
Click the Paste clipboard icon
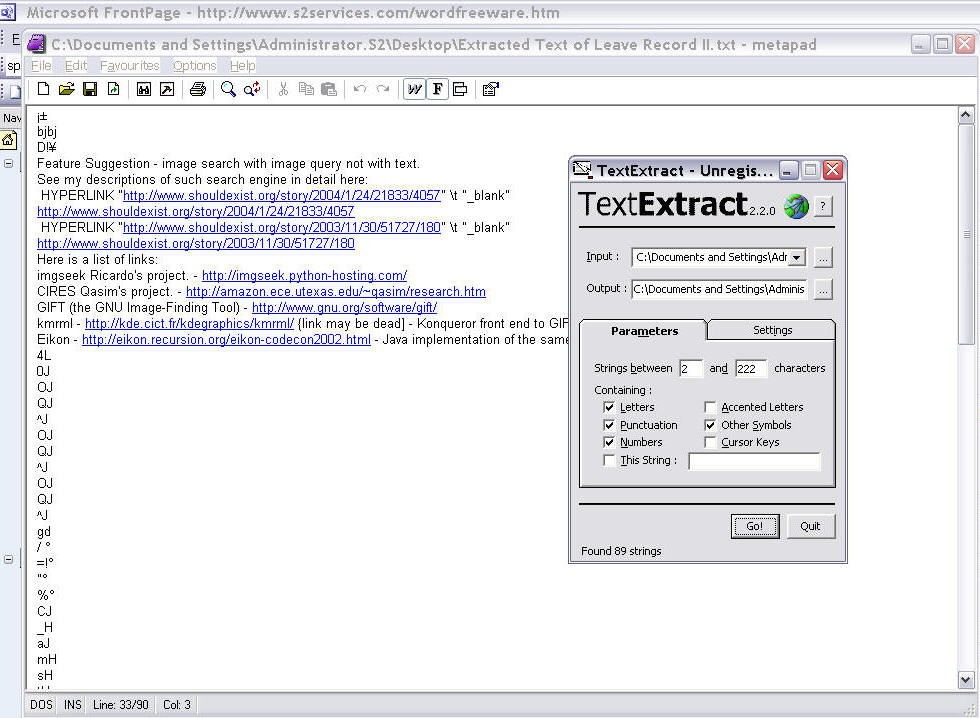coord(329,89)
